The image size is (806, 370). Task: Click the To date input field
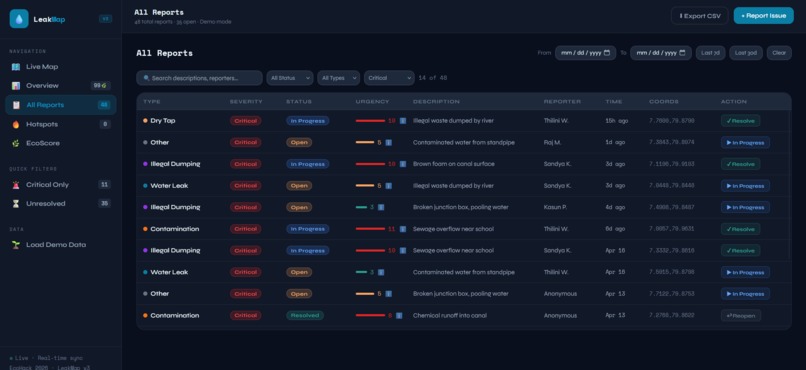pyautogui.click(x=661, y=53)
